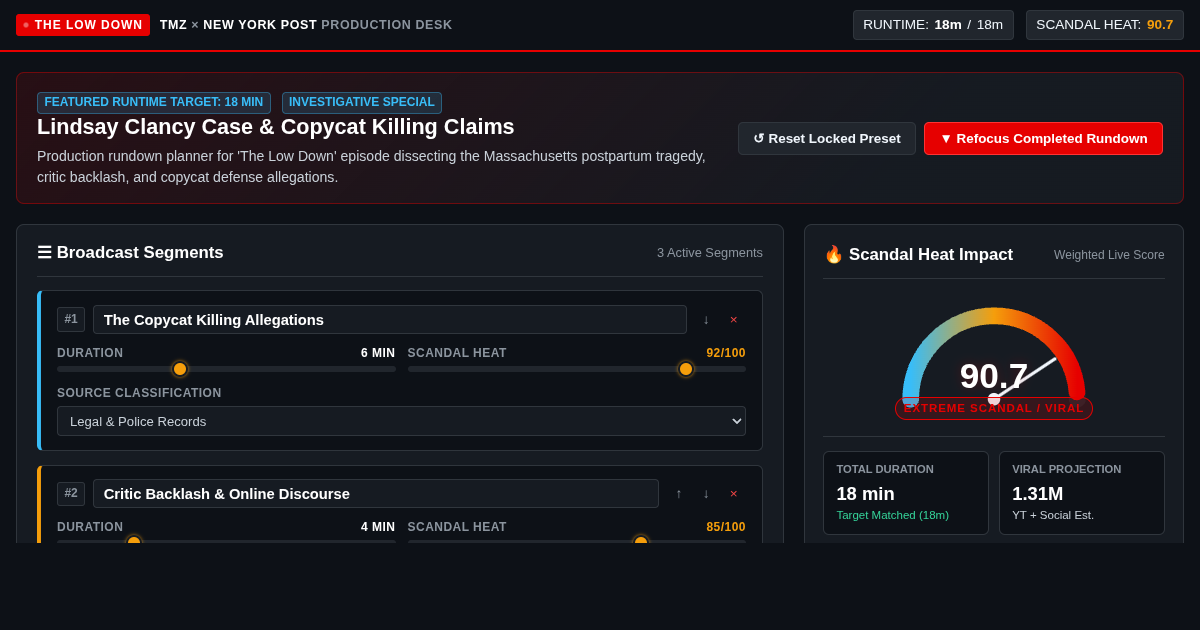Click the Lindsay Clancy Case episode title
This screenshot has width=1200, height=630.
(276, 127)
